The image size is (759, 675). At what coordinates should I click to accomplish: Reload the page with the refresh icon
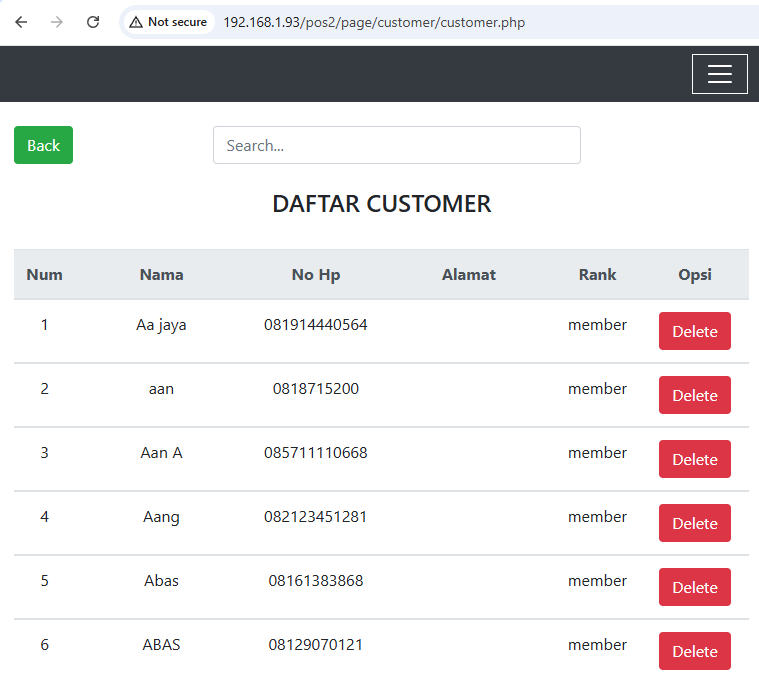click(93, 22)
